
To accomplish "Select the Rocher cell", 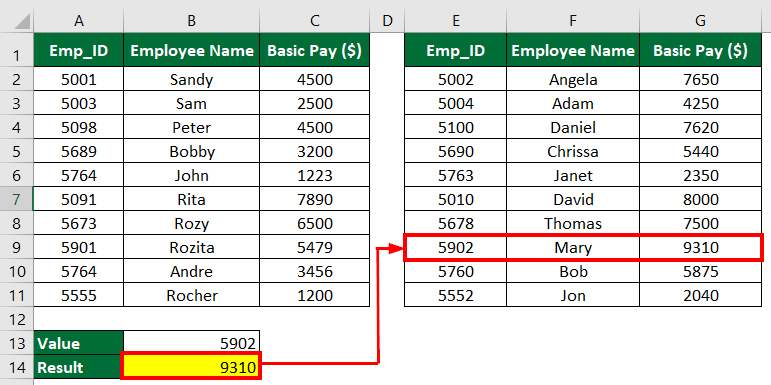I will pos(192,296).
